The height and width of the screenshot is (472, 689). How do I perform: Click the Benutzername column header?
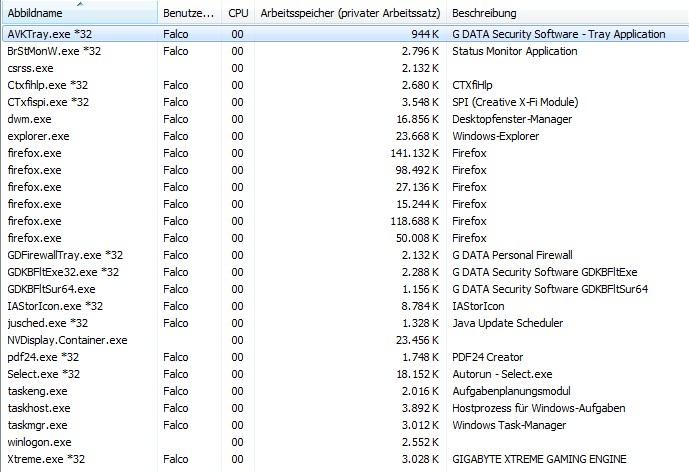pos(188,14)
